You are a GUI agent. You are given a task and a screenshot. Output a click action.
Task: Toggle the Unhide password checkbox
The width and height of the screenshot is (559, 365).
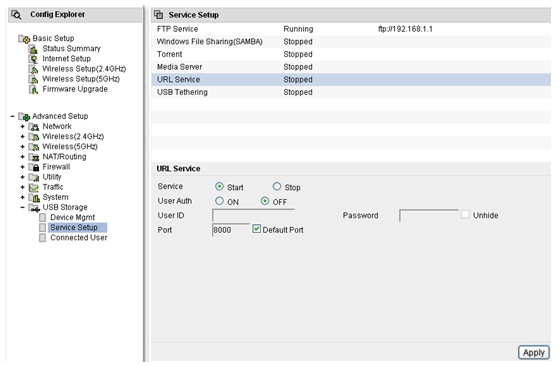pyautogui.click(x=465, y=214)
